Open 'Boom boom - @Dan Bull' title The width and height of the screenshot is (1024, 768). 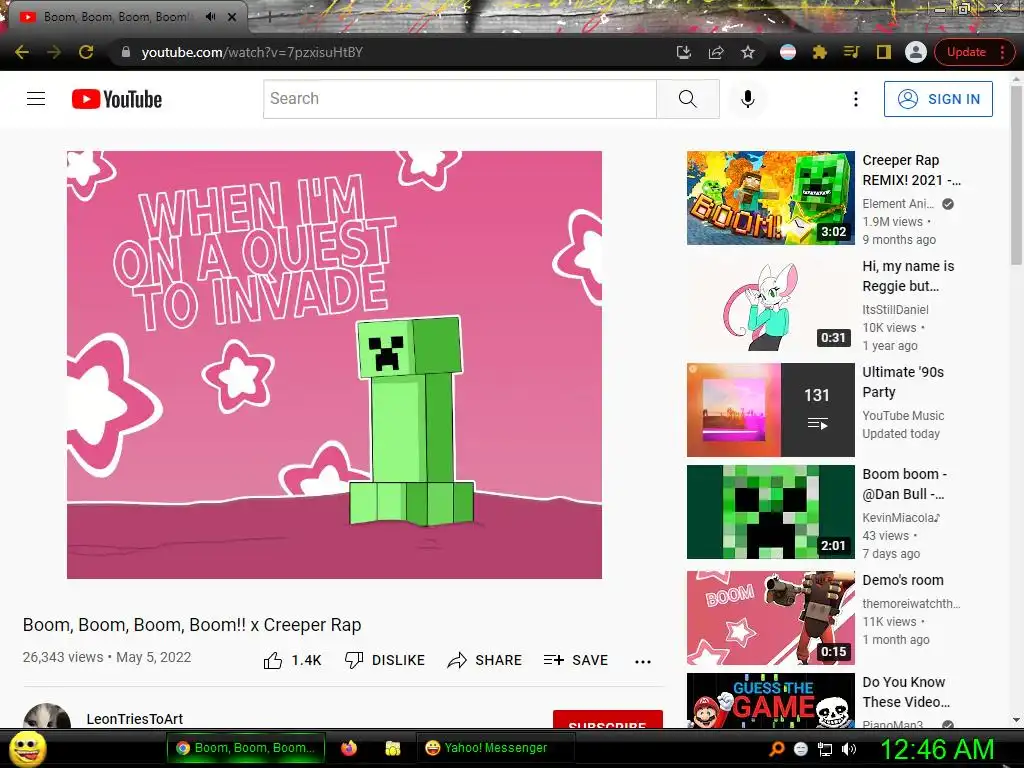904,483
